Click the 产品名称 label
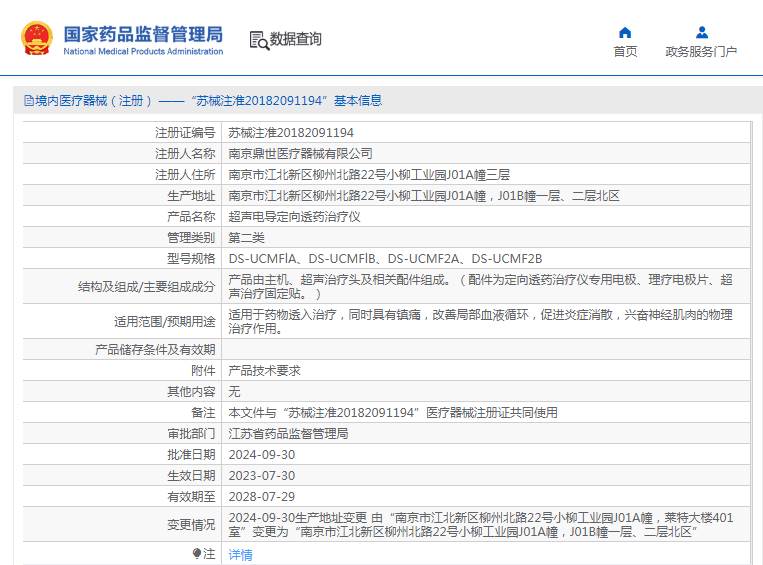The width and height of the screenshot is (763, 565). click(x=191, y=217)
